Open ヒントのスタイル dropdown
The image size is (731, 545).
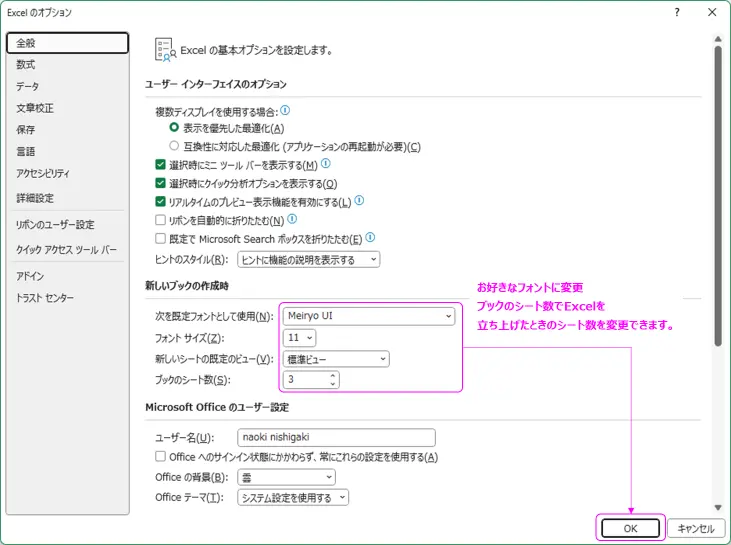pyautogui.click(x=309, y=260)
